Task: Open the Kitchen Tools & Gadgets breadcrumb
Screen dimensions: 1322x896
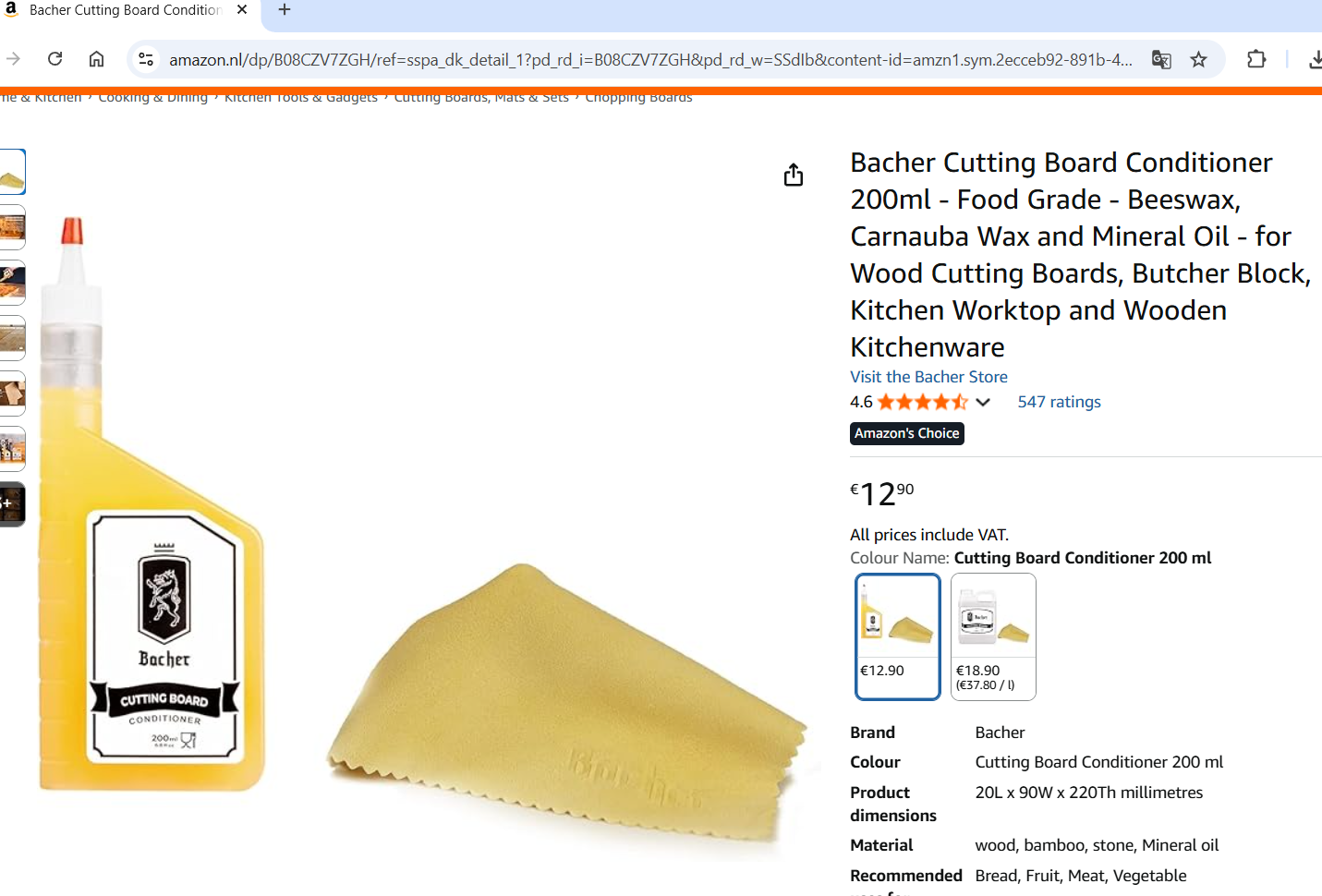Action: coord(301,98)
